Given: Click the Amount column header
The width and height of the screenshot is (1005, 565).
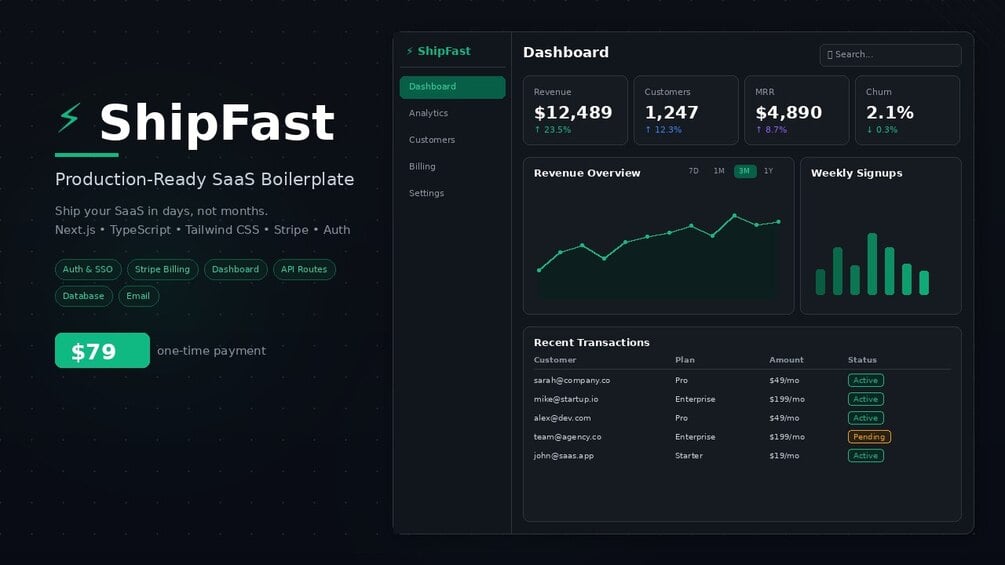Looking at the screenshot, I should click(x=786, y=360).
